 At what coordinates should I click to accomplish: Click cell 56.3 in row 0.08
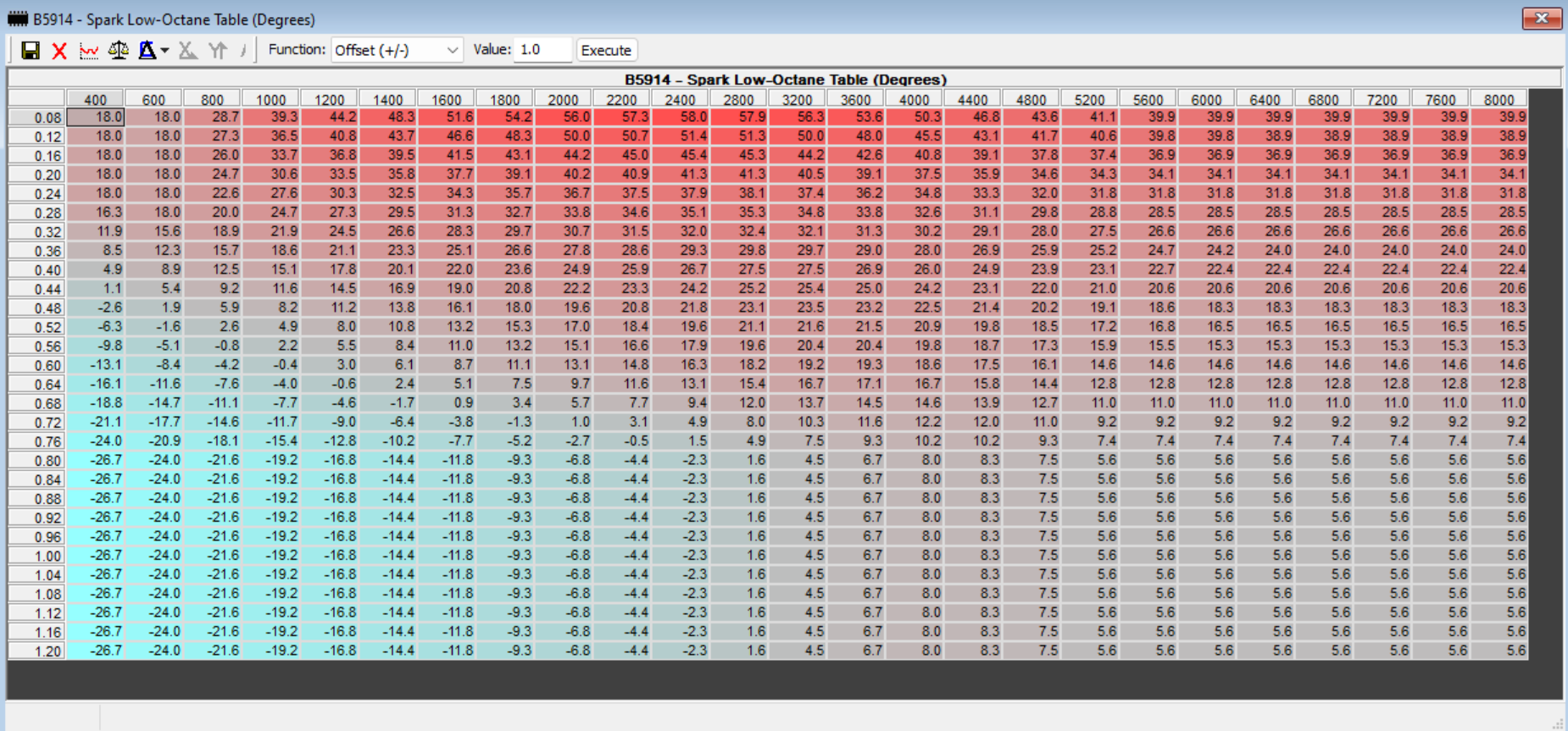797,117
